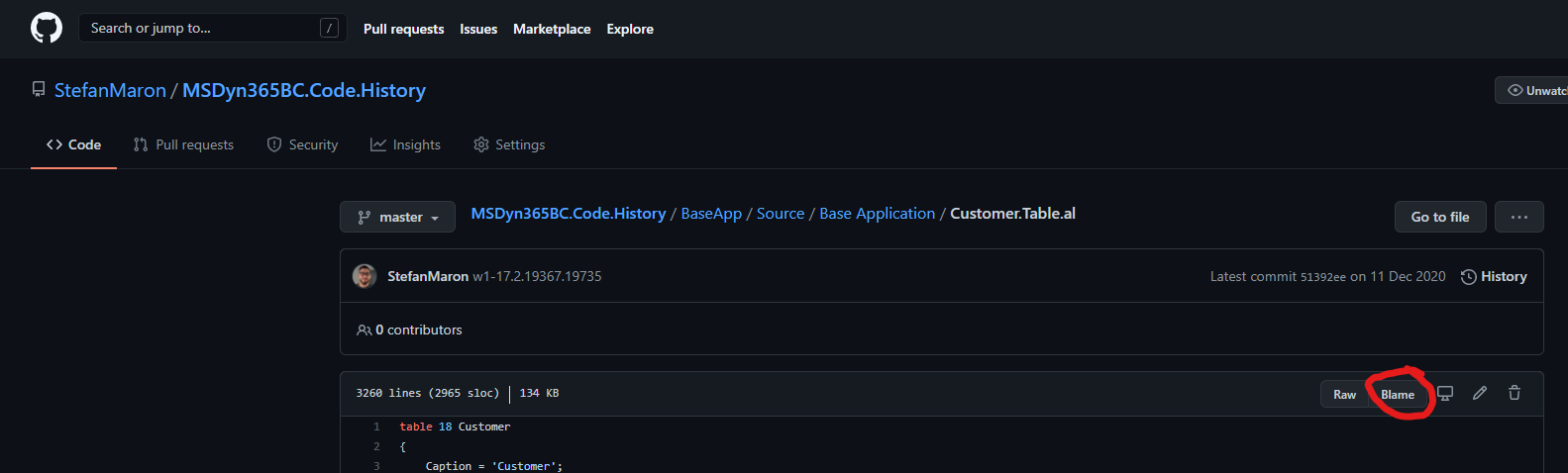The height and width of the screenshot is (473, 1568).
Task: Click StefanMaron's avatar image
Action: (365, 276)
